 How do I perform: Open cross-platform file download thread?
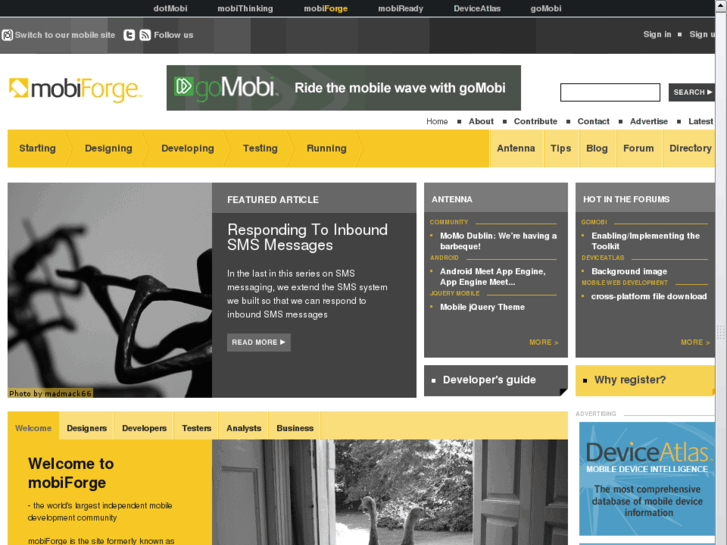649,296
